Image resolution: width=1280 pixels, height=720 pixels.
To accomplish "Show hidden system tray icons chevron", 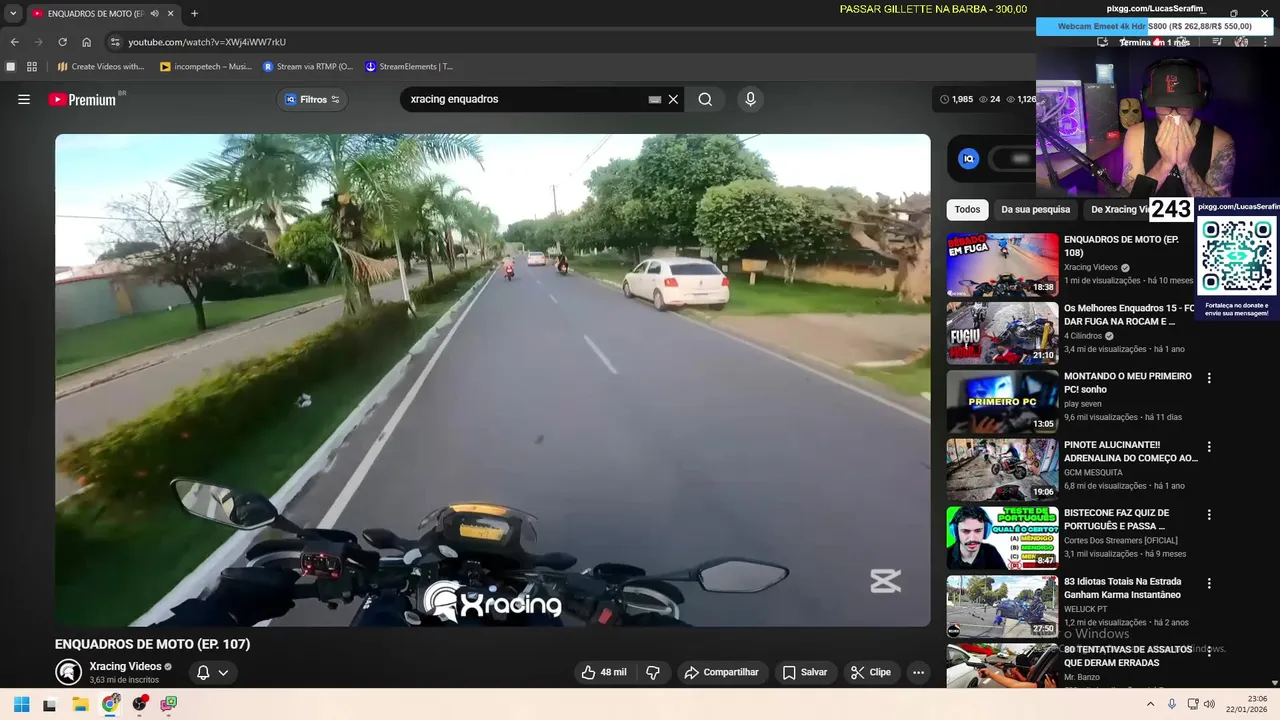I will (1150, 704).
